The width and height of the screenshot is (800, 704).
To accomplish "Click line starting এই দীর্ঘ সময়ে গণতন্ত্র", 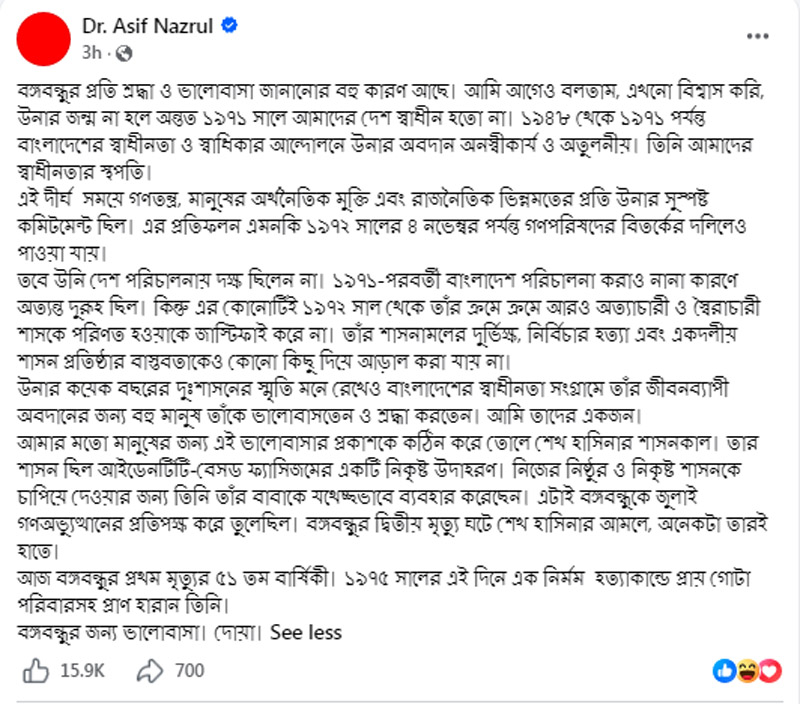I will click(x=363, y=198).
